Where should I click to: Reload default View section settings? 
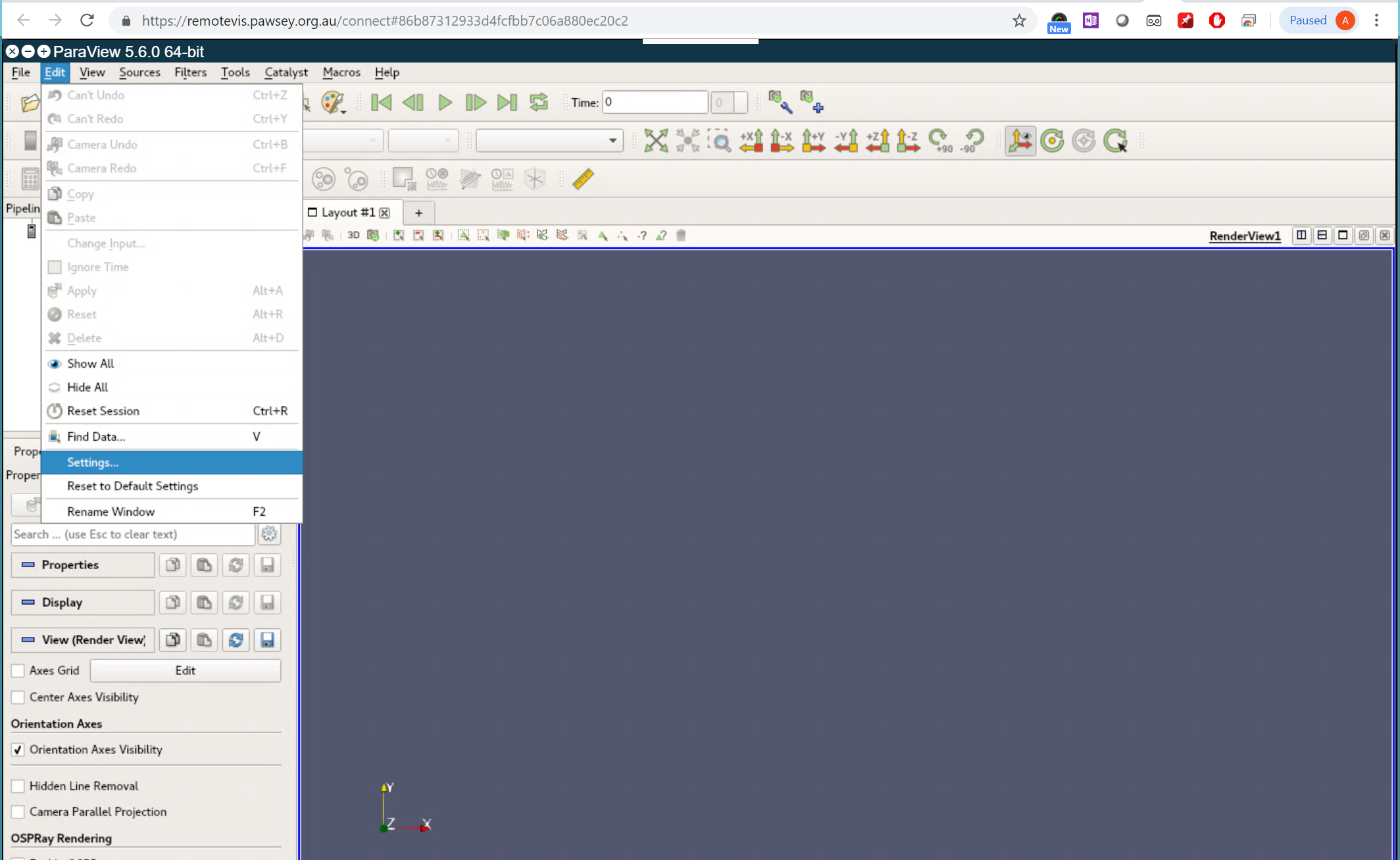point(236,640)
